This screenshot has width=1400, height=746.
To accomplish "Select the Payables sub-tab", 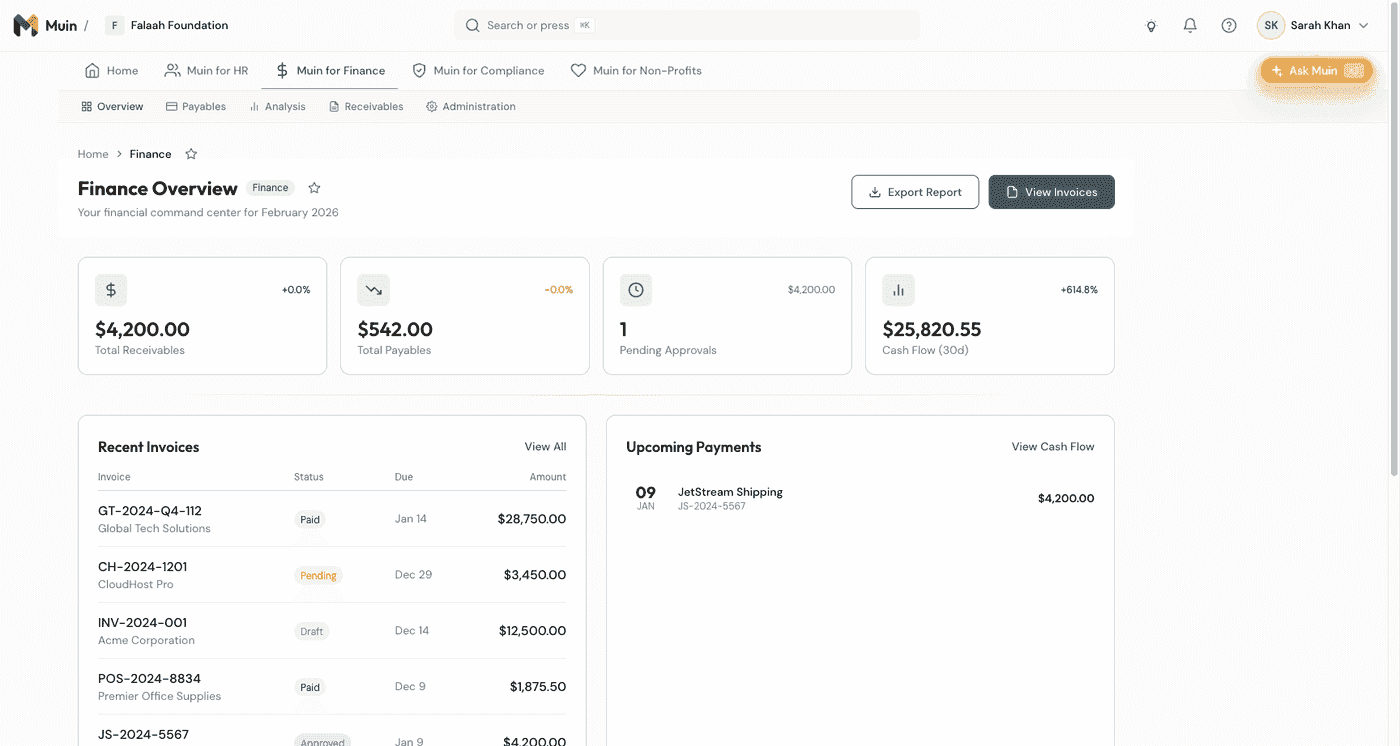I will (196, 107).
